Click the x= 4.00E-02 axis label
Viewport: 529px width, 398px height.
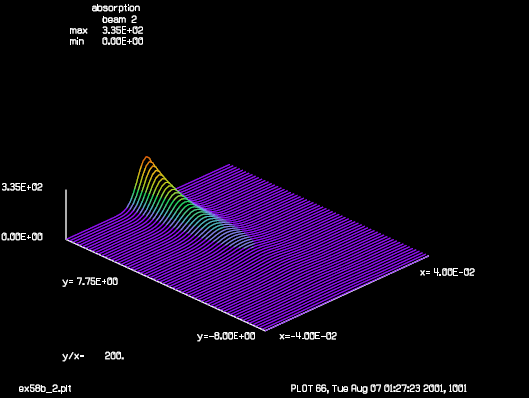pyautogui.click(x=447, y=272)
